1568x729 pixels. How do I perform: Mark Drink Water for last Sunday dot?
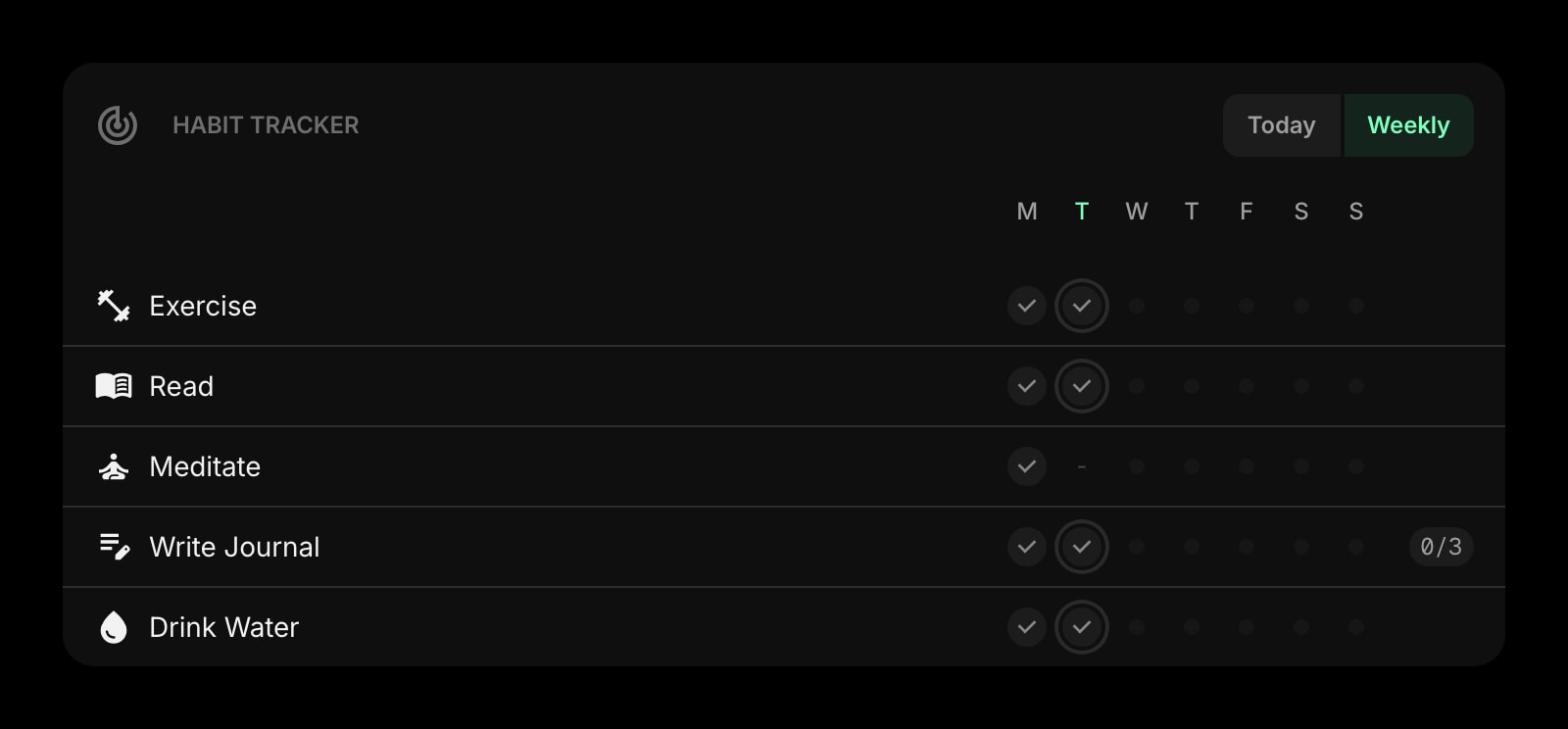[1356, 627]
